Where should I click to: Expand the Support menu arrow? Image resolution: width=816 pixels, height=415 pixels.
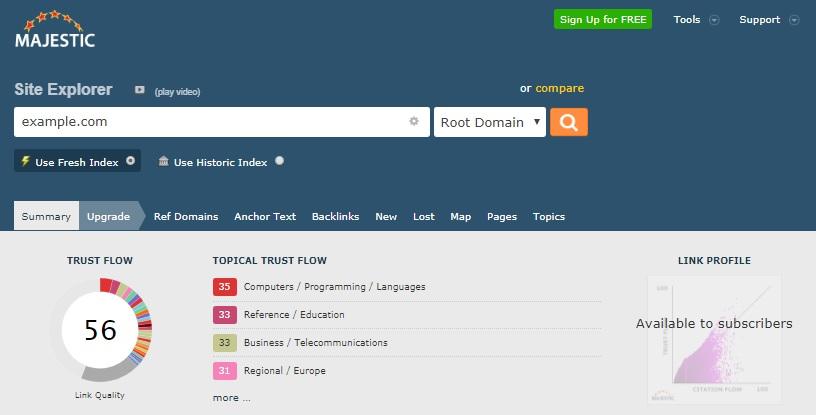coord(794,20)
